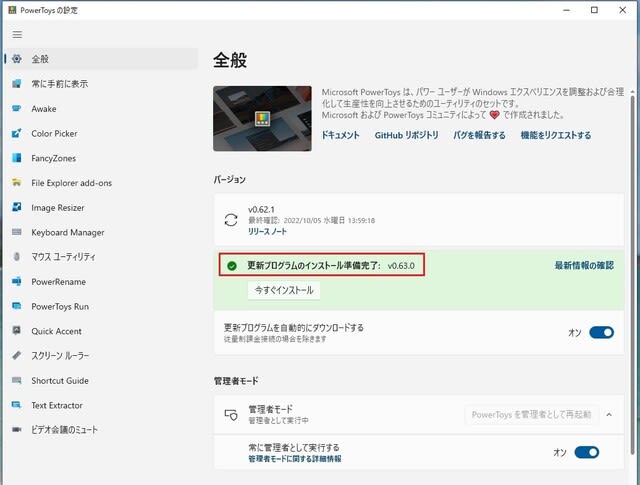Image resolution: width=640 pixels, height=485 pixels.
Task: Click PowerToys を管理者として再起動 button
Action: [x=531, y=415]
